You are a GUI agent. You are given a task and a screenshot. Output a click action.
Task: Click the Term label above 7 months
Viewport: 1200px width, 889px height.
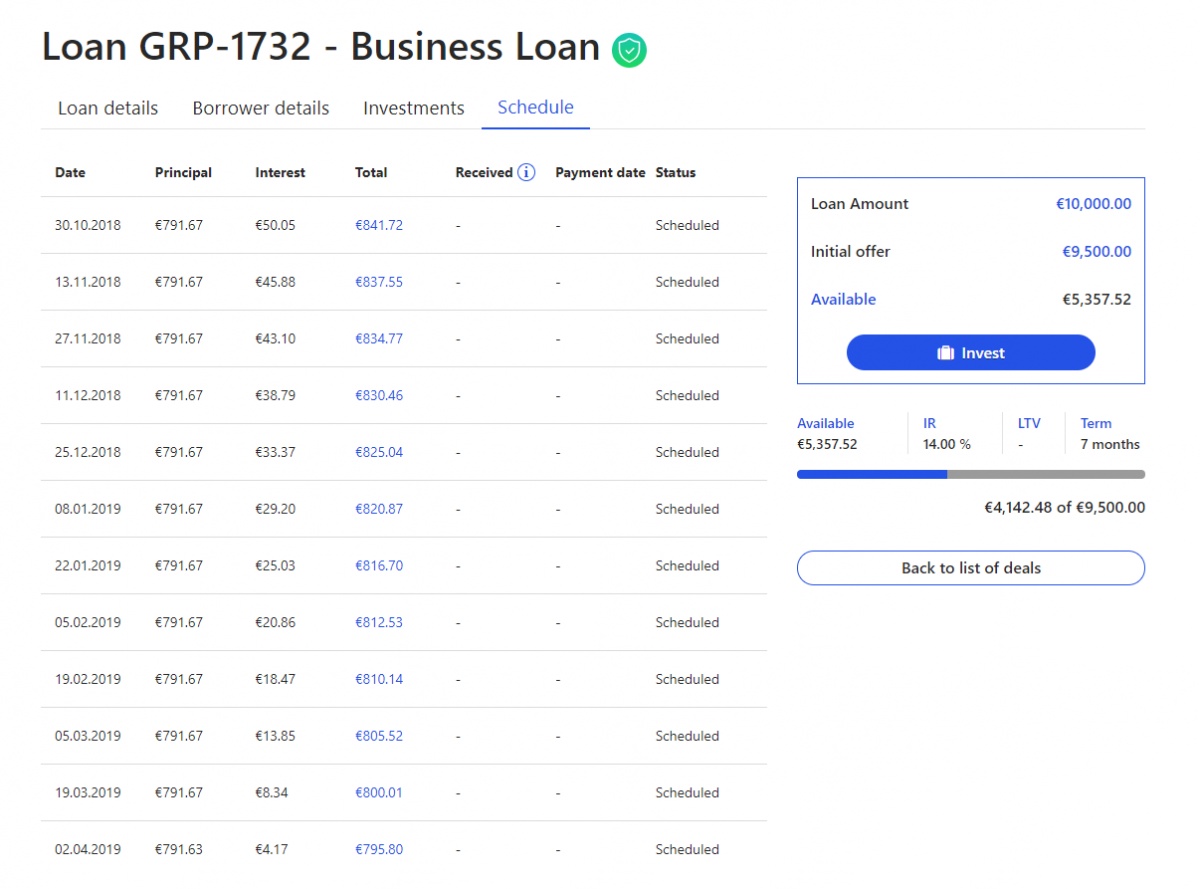point(1096,423)
